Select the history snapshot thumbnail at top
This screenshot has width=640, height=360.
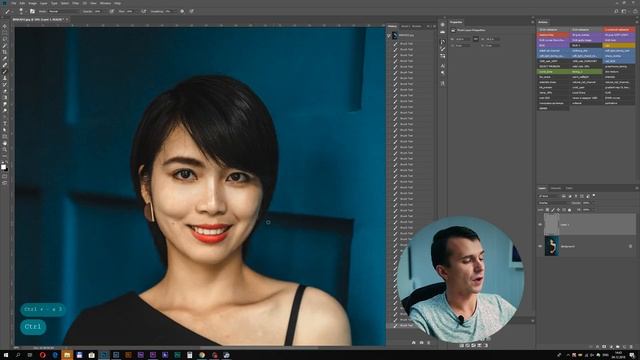395,36
